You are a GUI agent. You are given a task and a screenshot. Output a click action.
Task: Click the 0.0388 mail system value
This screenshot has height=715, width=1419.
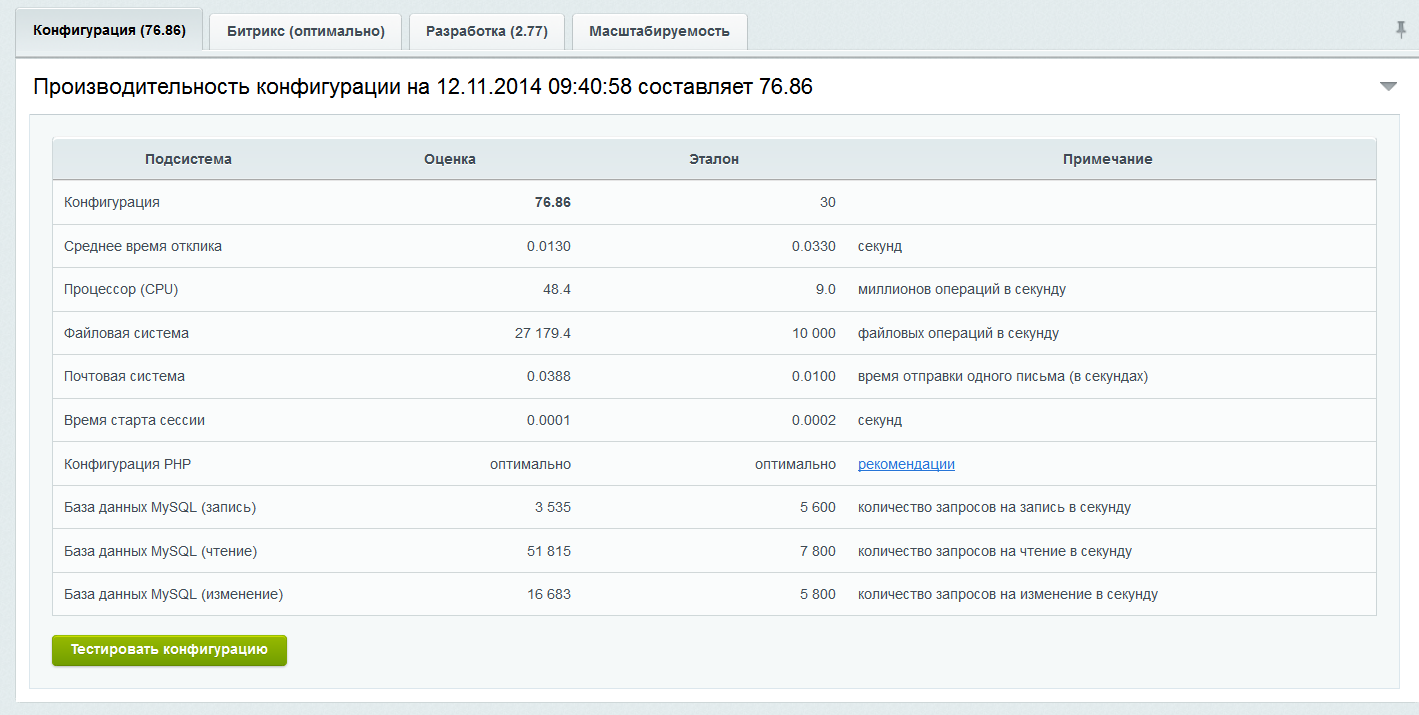[549, 376]
